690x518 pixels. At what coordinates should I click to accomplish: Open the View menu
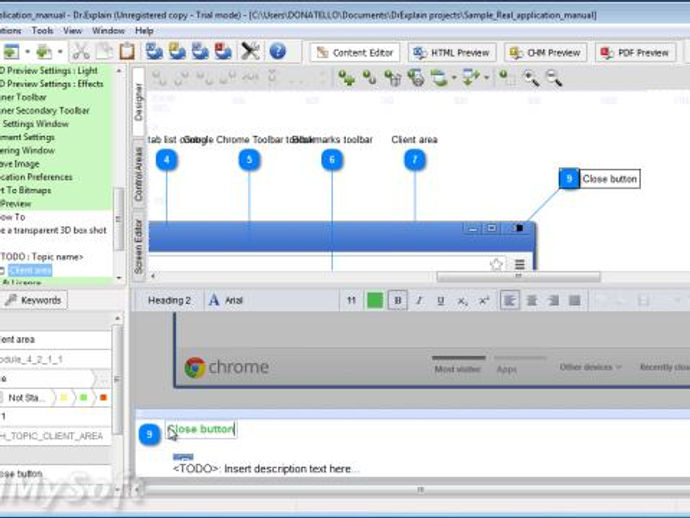click(x=73, y=31)
